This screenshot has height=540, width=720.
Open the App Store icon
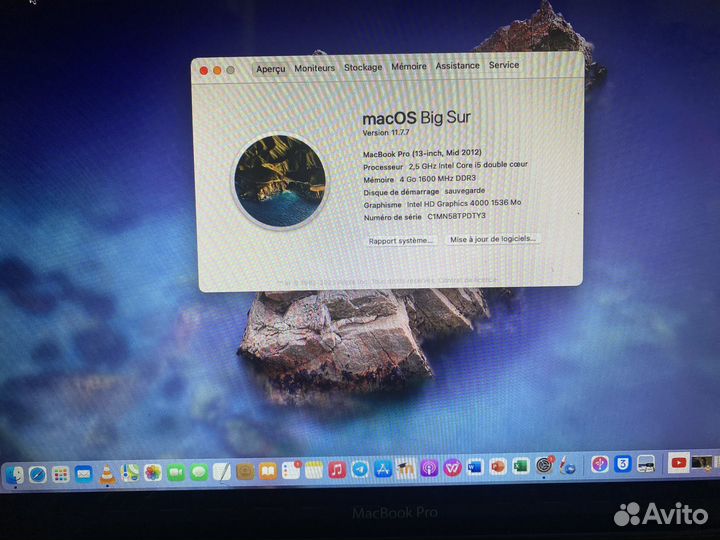point(383,469)
